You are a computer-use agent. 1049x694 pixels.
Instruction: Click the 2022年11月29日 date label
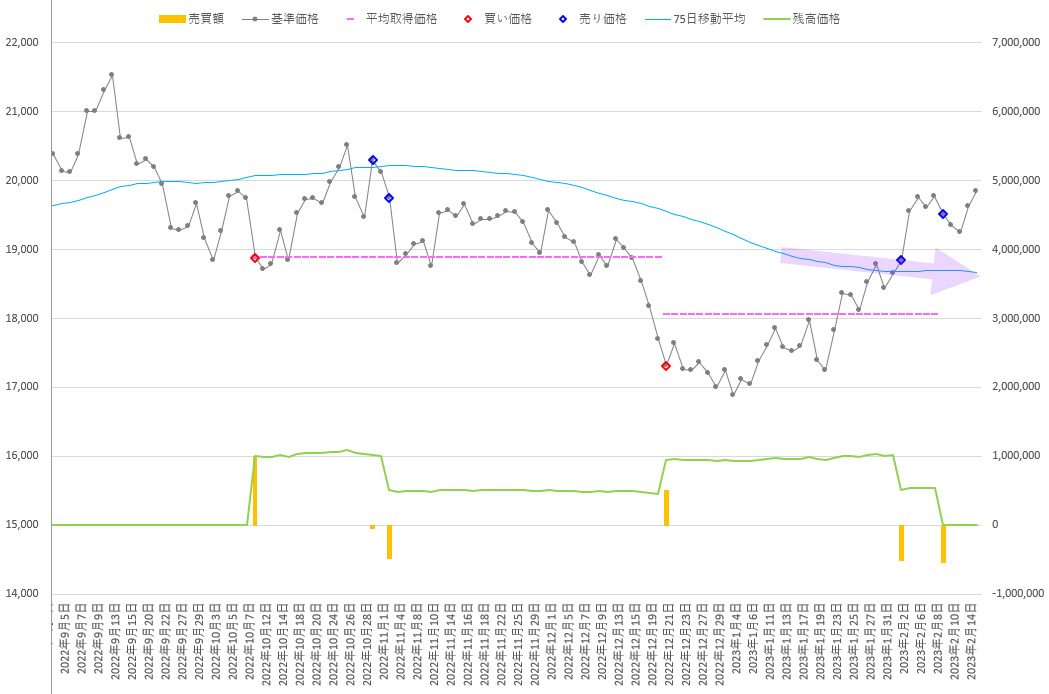click(535, 644)
